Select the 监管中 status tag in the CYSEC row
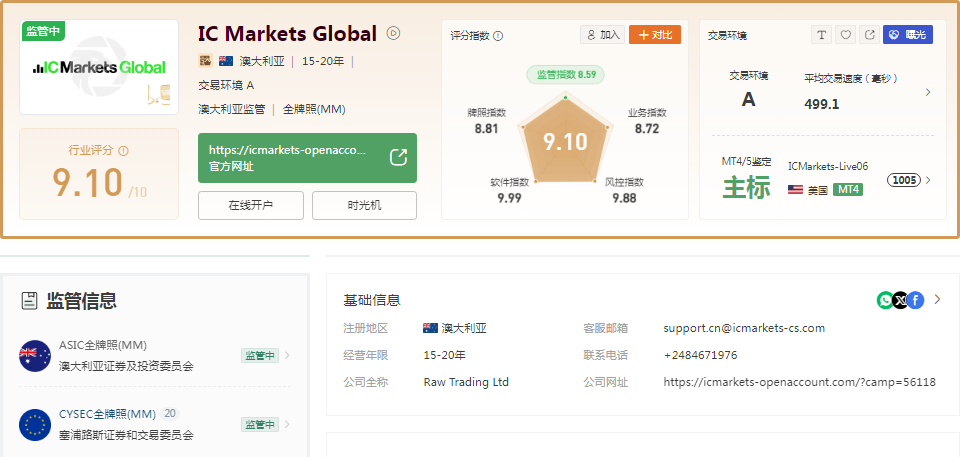Screen dimensions: 960x457 260,424
